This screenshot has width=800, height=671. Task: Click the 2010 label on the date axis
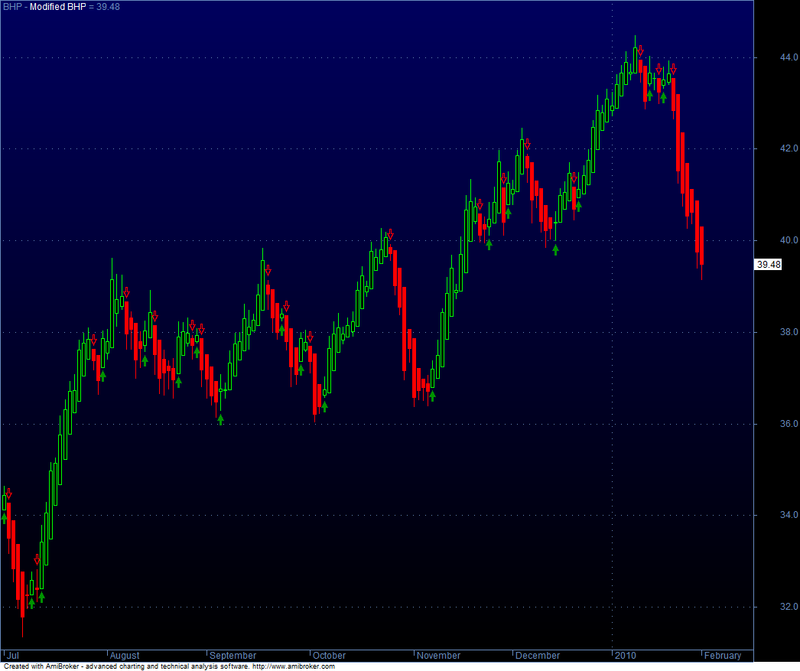(x=625, y=656)
